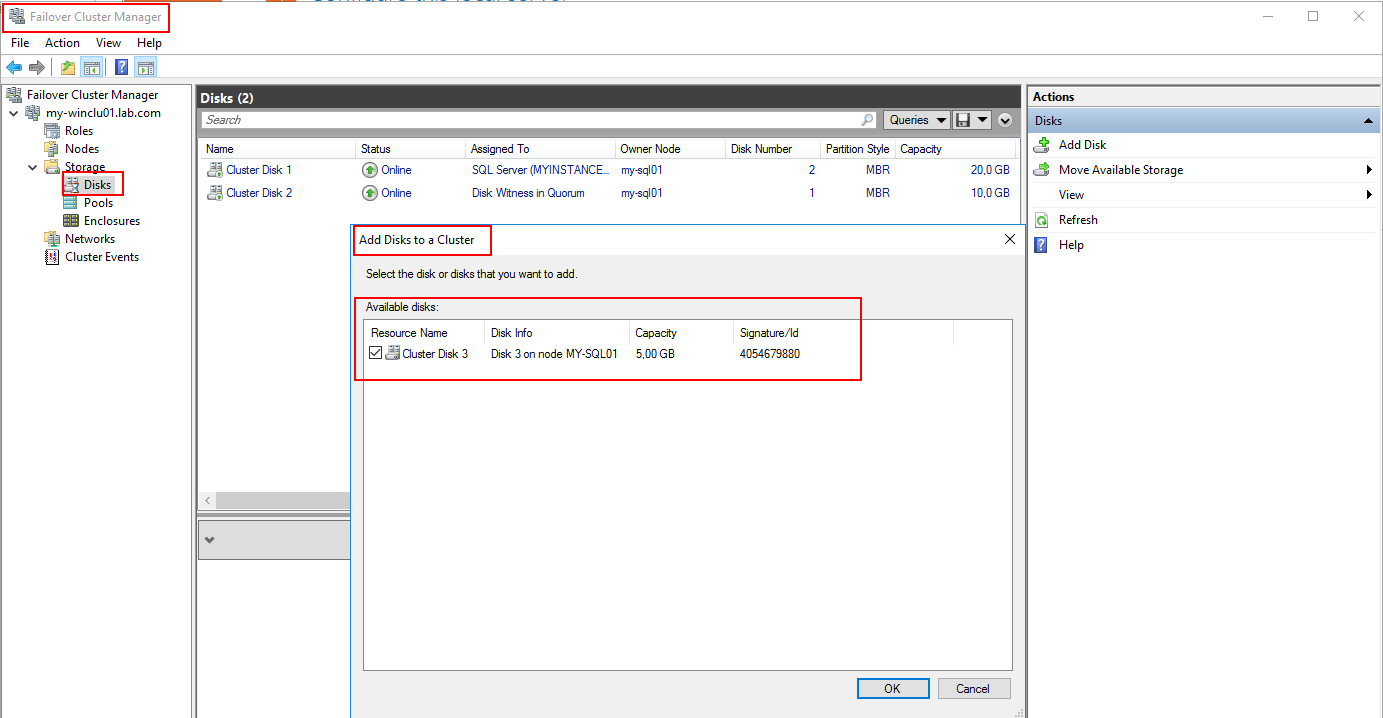This screenshot has width=1383, height=718.
Task: Click the Cluster Events icon in tree
Action: [x=52, y=257]
